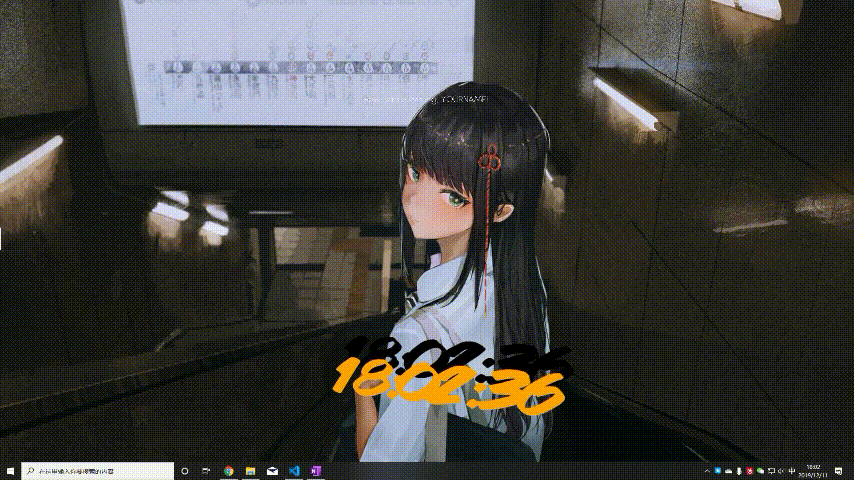The width and height of the screenshot is (854, 480).
Task: Expand the hidden system tray icons
Action: 706,470
